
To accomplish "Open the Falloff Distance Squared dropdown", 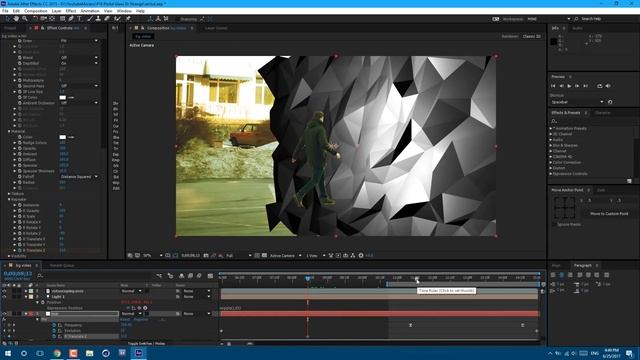I will [x=79, y=177].
